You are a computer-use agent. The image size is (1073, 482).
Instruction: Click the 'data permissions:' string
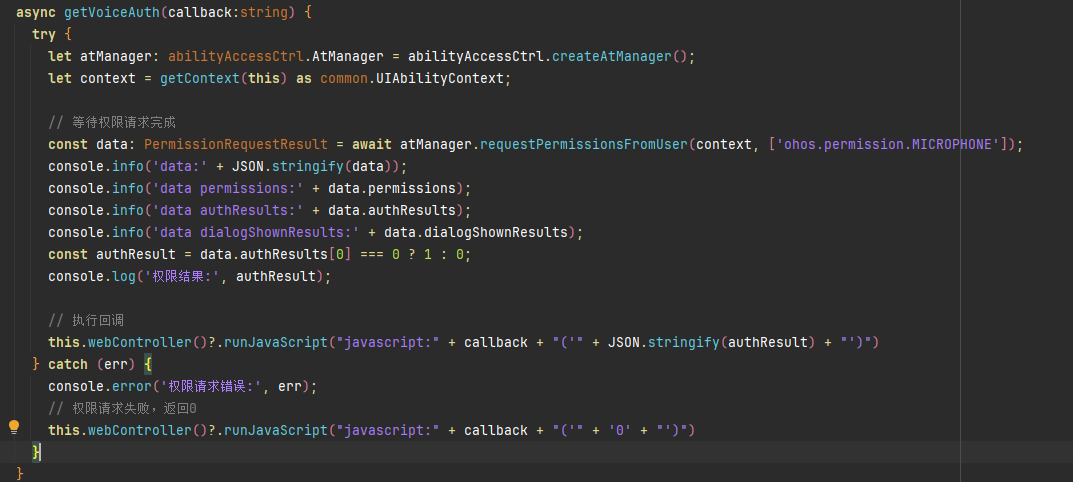tap(228, 188)
